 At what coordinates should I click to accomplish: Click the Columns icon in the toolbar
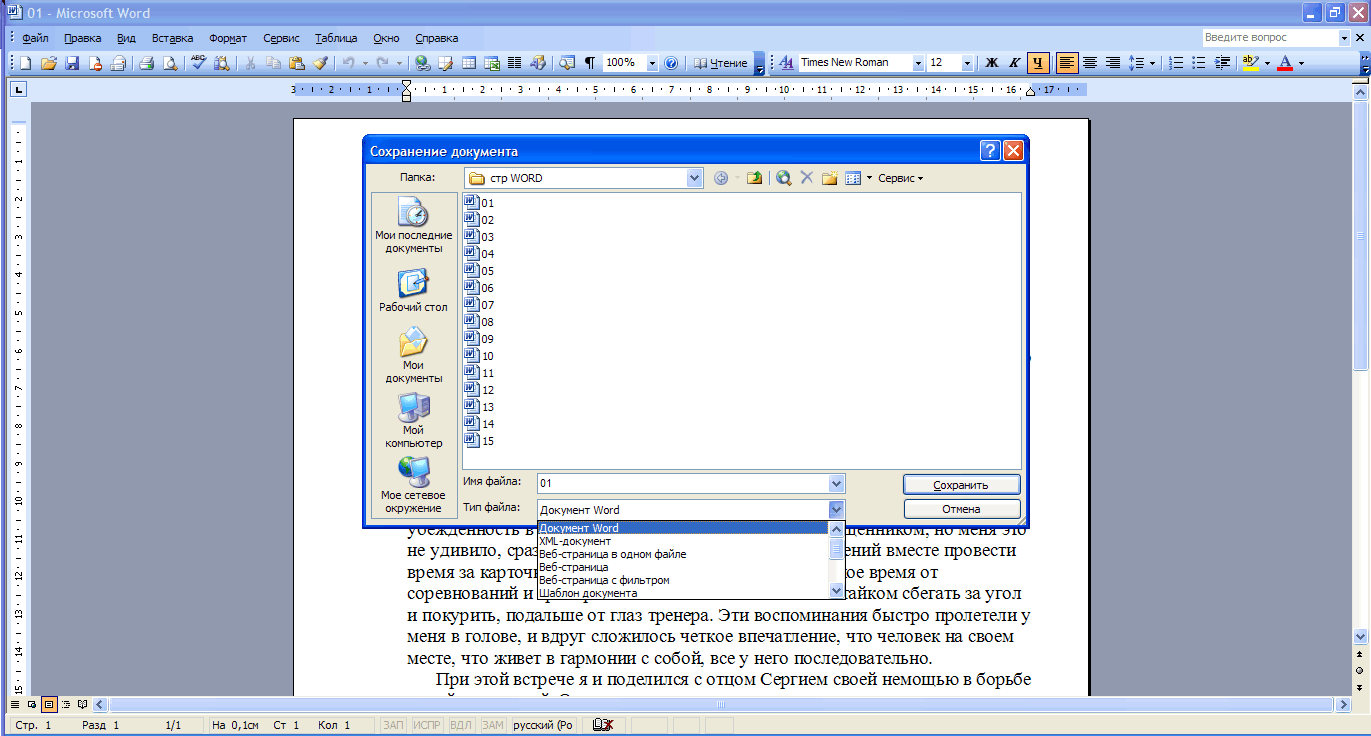[x=515, y=63]
